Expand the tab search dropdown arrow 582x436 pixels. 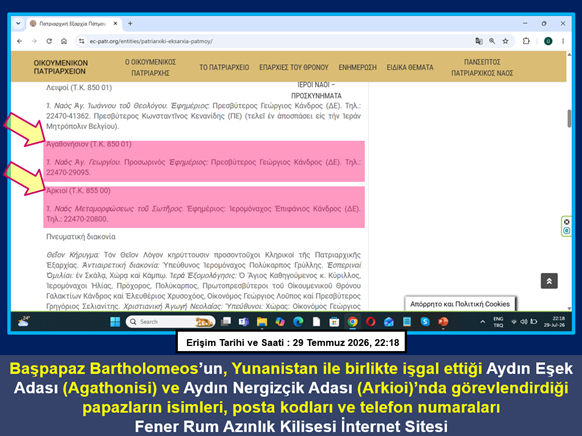click(18, 23)
